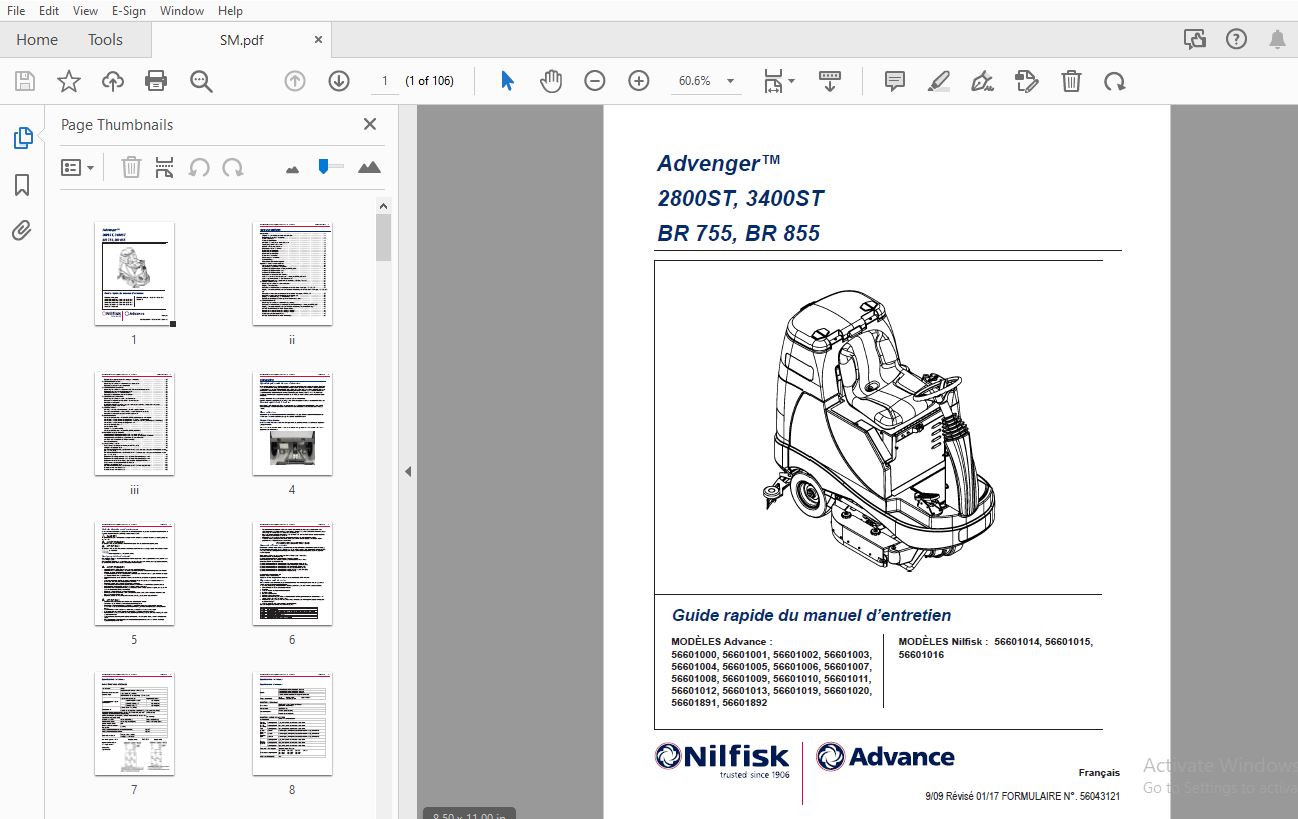Select the SM.pdf document tab
This screenshot has height=819, width=1298.
239,40
